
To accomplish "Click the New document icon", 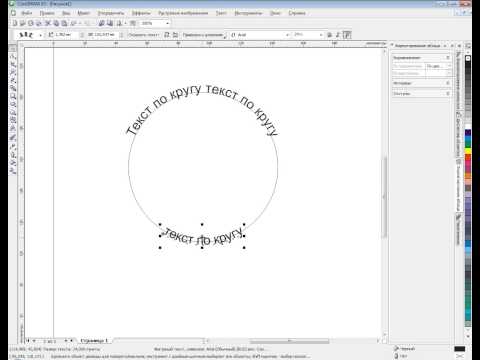I will (15, 23).
